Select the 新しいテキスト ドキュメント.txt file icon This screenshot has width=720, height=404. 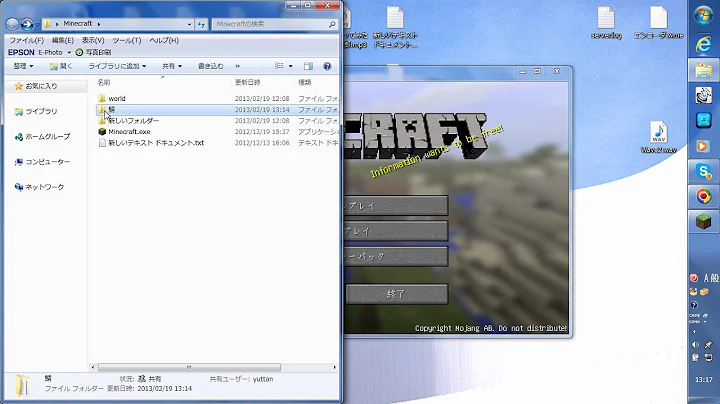click(x=102, y=143)
